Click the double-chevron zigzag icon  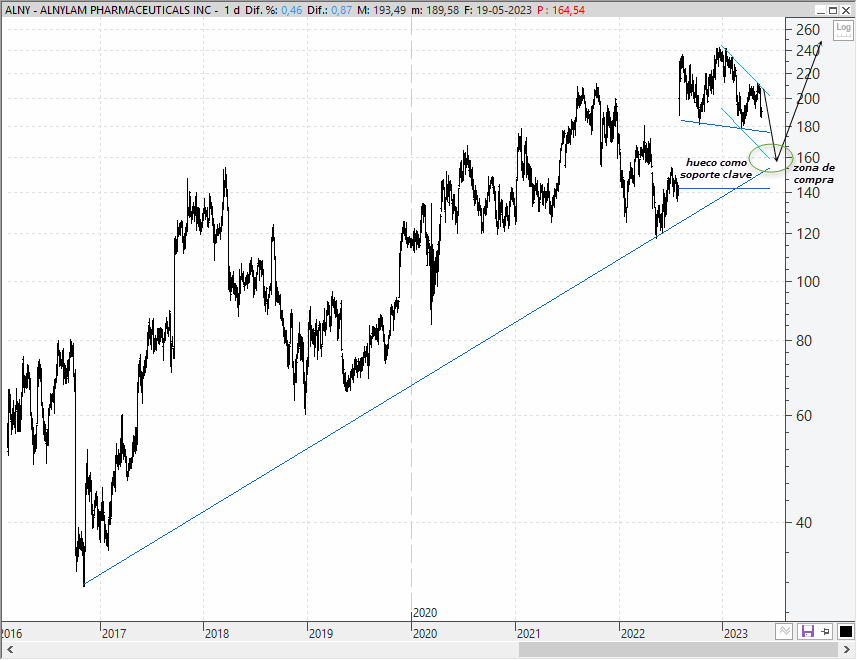pos(784,632)
